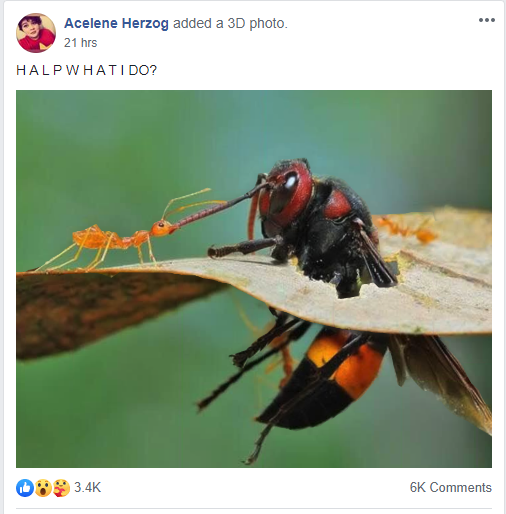The height and width of the screenshot is (514, 506).
Task: Click Acelene Herzog's profile picture
Action: (36, 33)
